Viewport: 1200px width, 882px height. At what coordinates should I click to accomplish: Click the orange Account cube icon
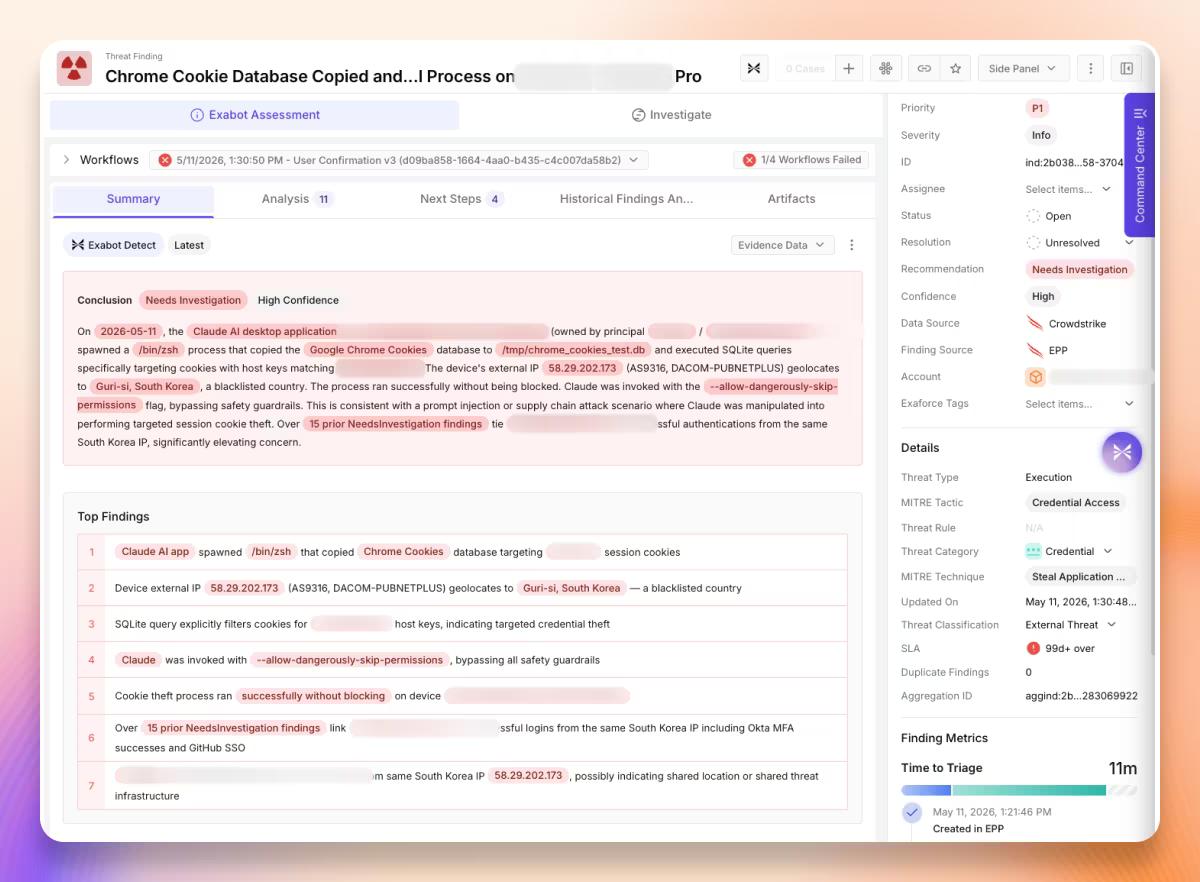(1035, 377)
